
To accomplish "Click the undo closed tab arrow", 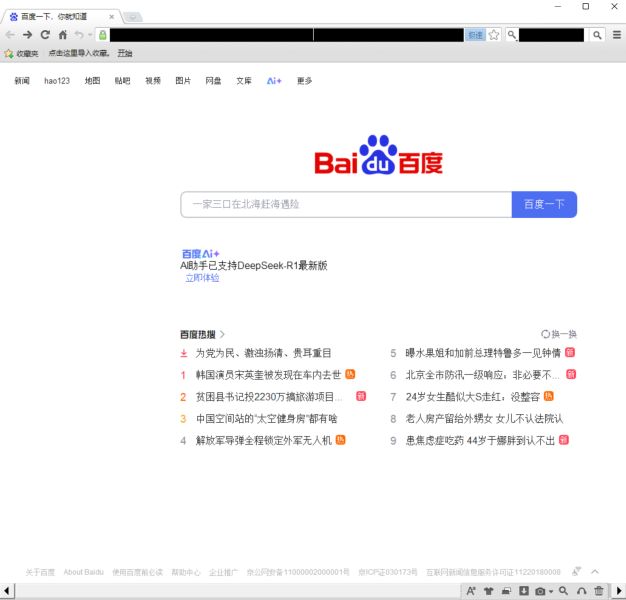I will tap(79, 35).
